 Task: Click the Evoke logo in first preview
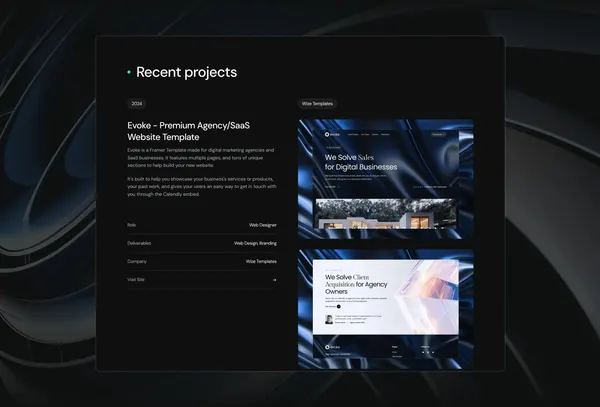(332, 134)
